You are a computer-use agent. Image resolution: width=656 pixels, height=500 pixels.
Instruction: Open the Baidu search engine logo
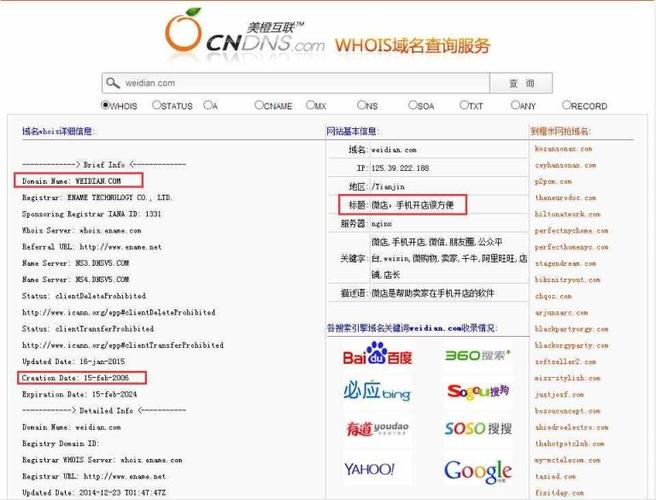(377, 354)
